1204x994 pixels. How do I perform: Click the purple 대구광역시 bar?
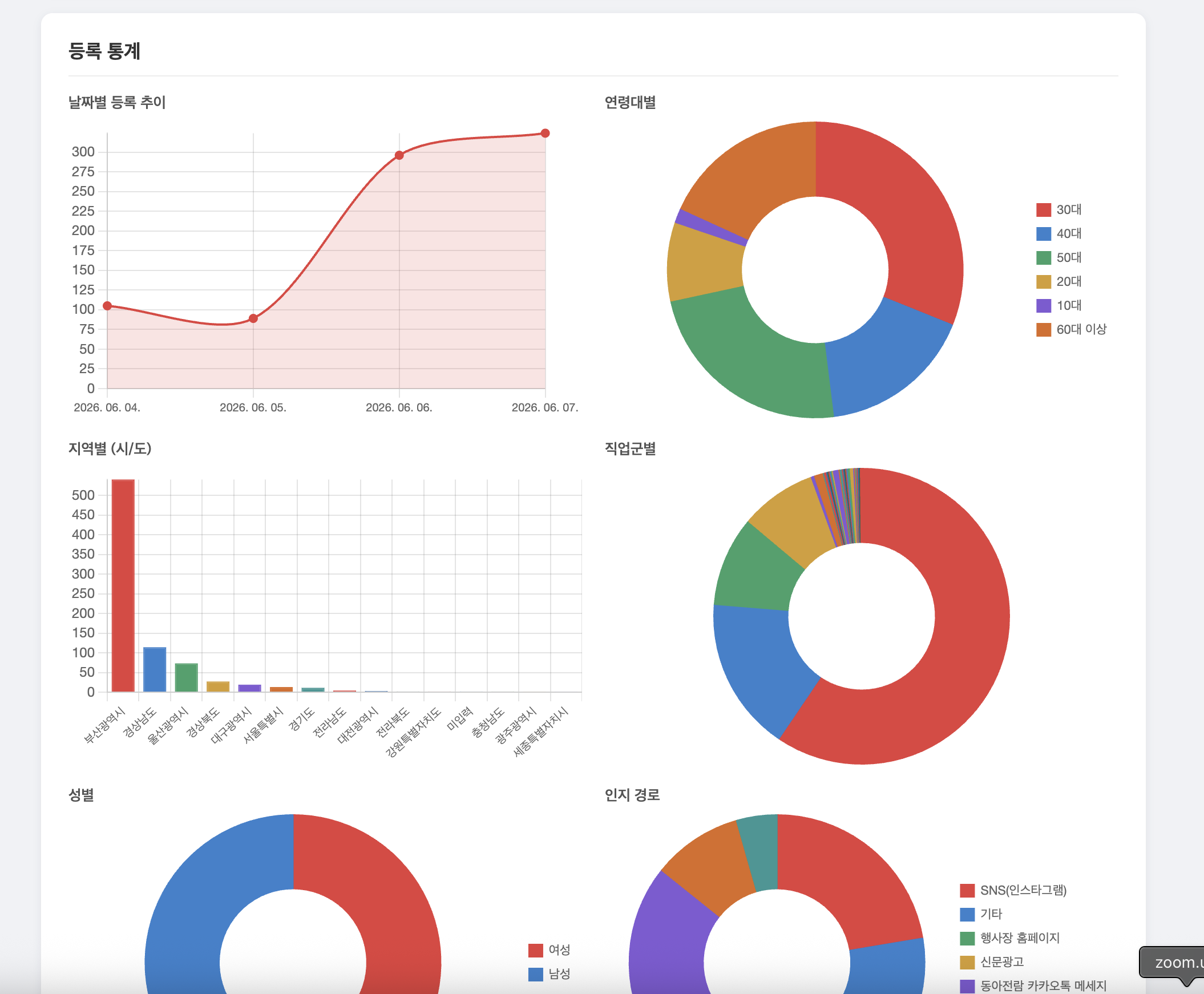pos(249,688)
